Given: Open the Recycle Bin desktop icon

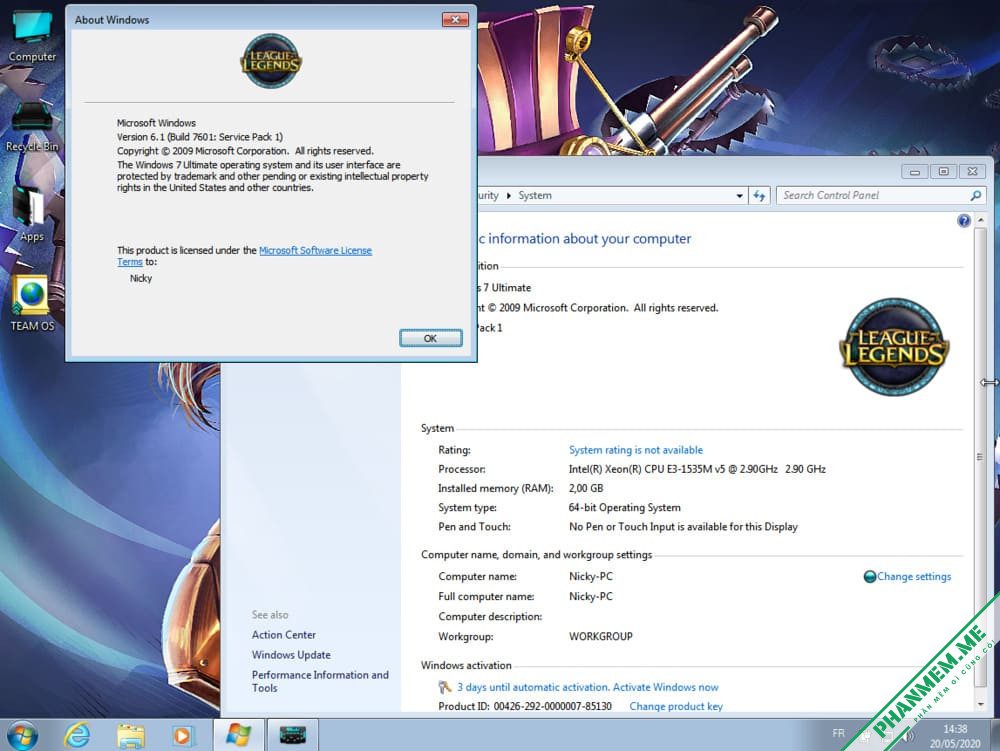Looking at the screenshot, I should click(x=32, y=128).
